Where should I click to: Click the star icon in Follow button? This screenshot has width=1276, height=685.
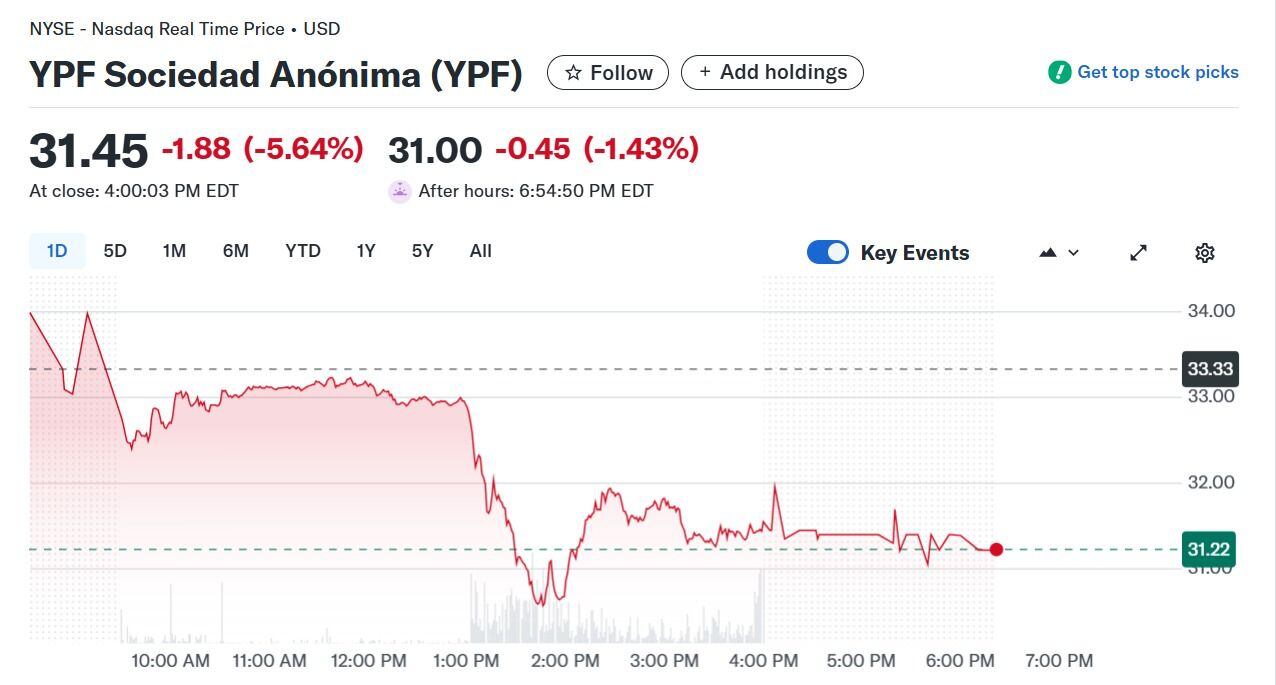pos(572,72)
